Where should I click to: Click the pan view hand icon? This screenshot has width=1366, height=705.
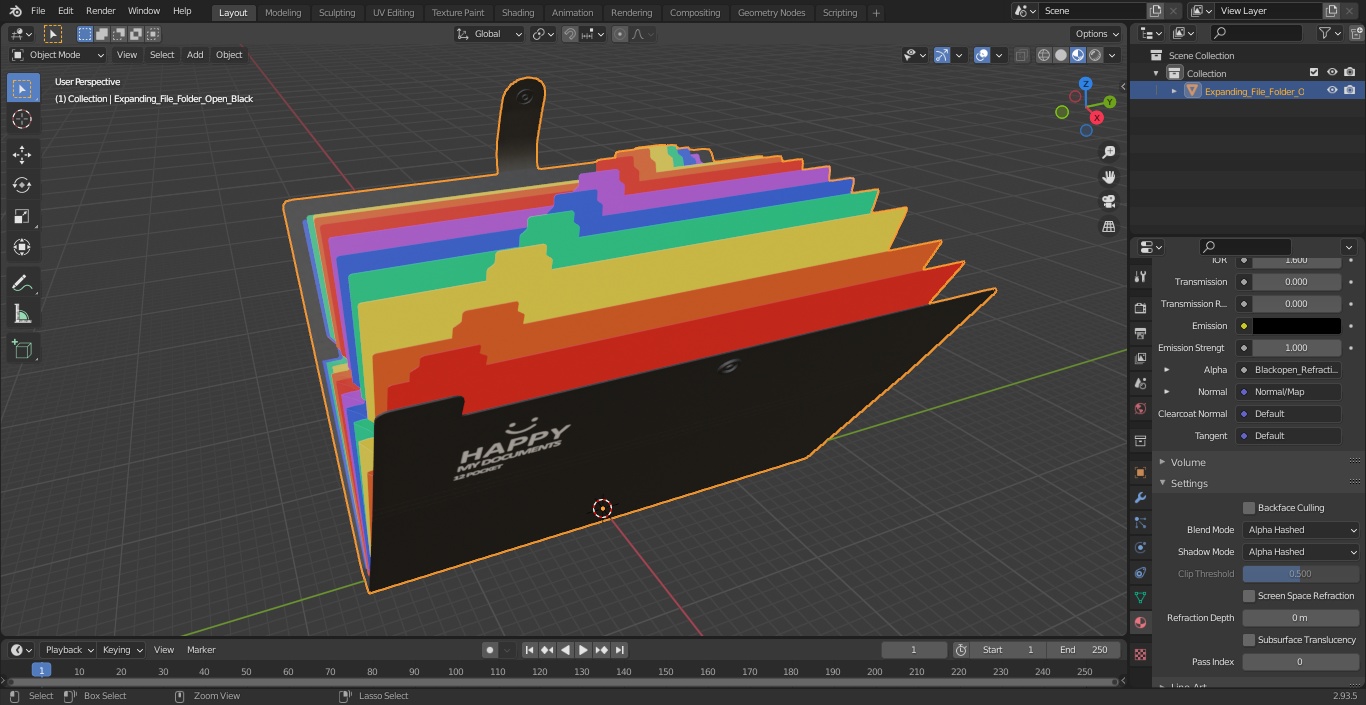click(1109, 177)
